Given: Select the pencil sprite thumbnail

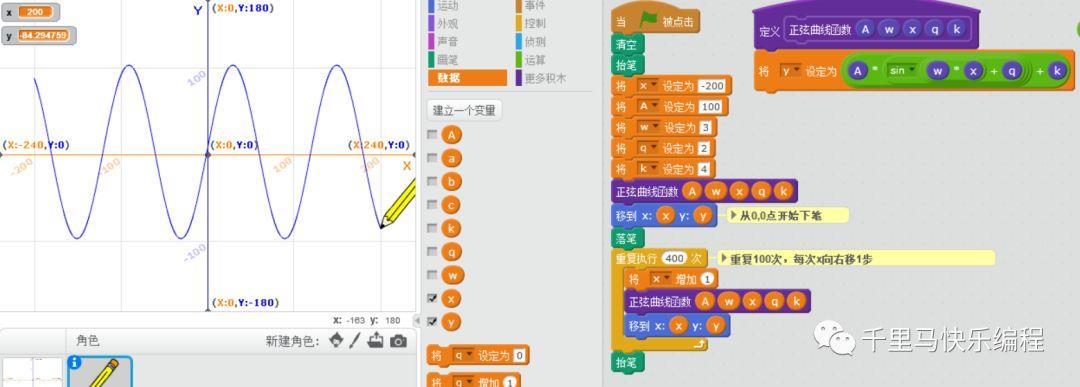Looking at the screenshot, I should pos(99,372).
